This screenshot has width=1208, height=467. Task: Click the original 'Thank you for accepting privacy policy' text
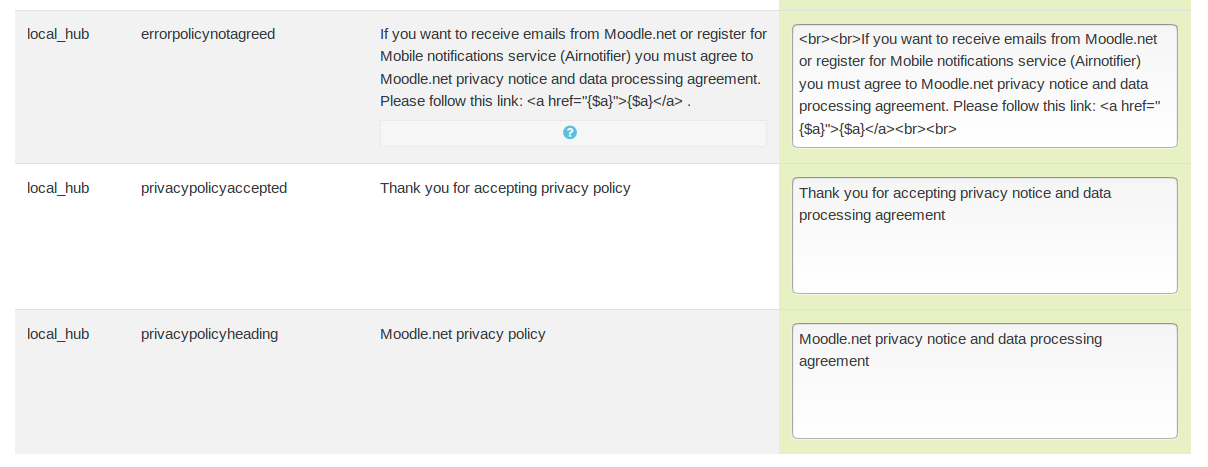505,188
